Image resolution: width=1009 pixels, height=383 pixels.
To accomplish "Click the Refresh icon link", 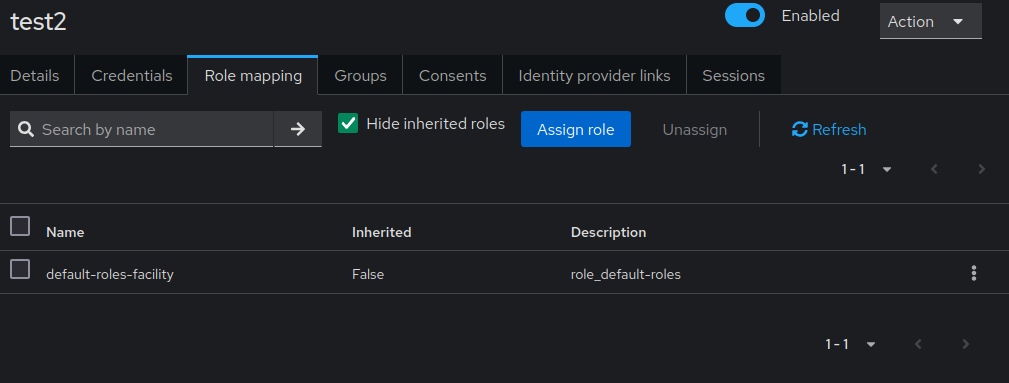I will pyautogui.click(x=829, y=129).
